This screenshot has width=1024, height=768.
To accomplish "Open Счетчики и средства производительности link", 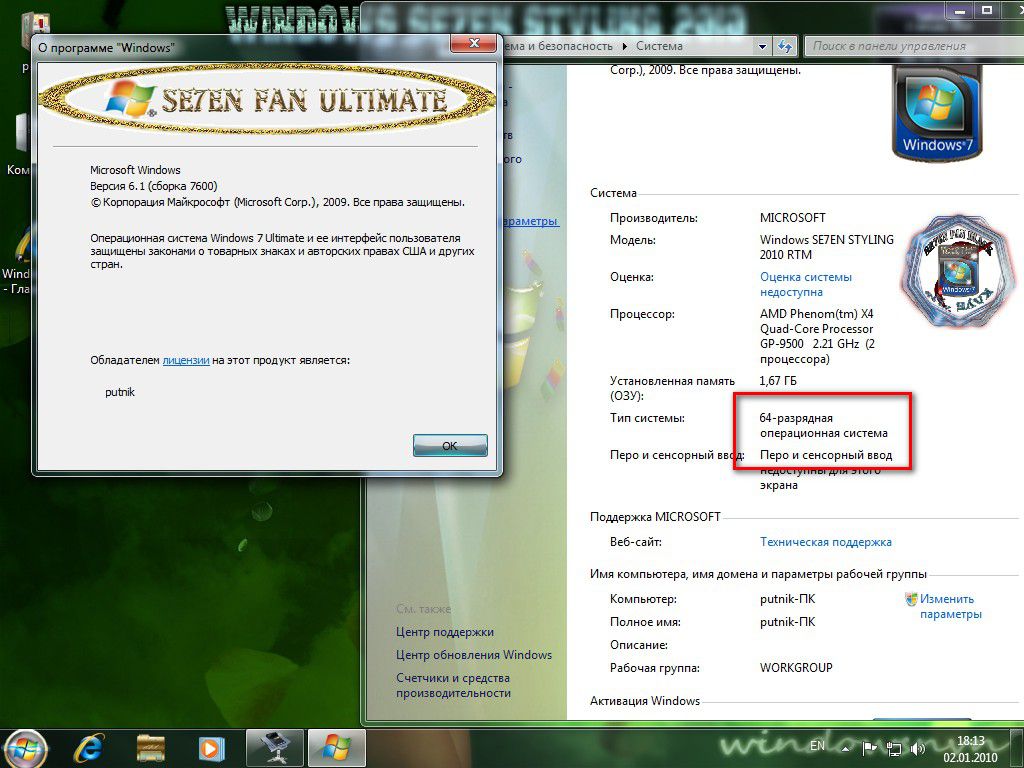I will tap(453, 685).
